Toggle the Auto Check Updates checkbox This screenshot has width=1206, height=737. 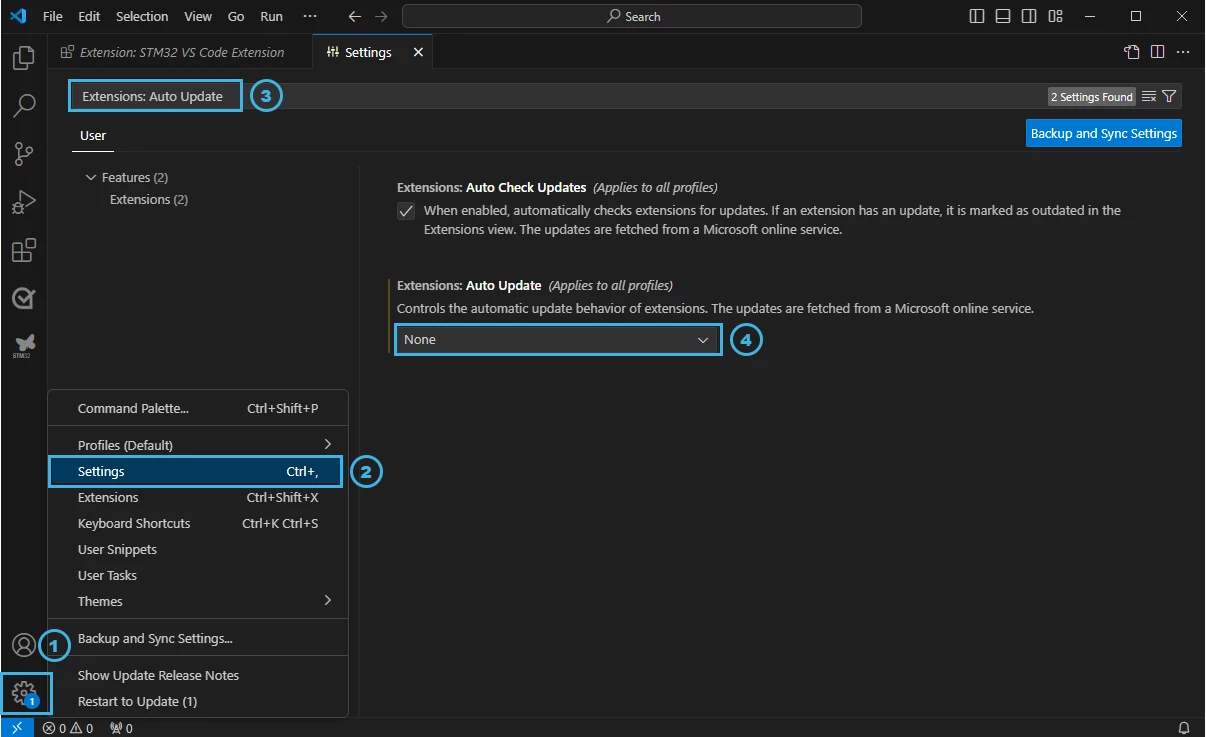coord(406,211)
